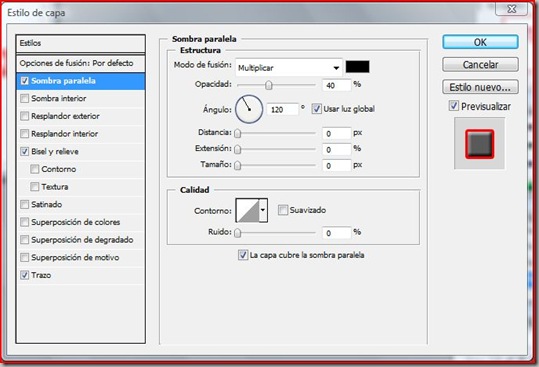
Task: Click the Ángulo field showing 120
Action: click(282, 110)
